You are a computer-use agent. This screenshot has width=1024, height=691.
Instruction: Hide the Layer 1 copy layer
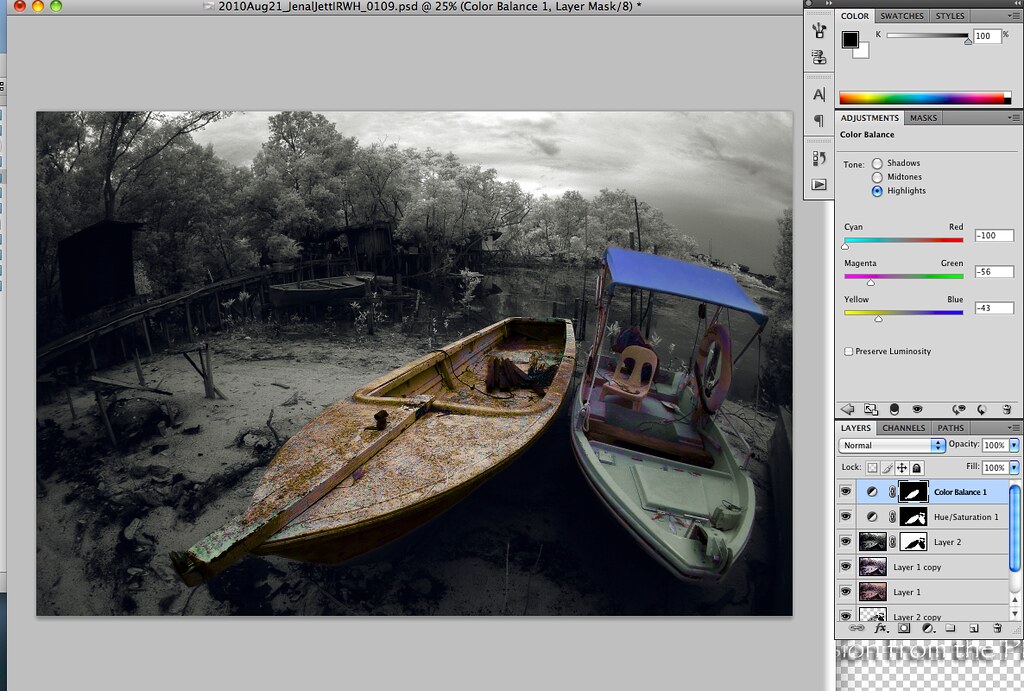point(846,566)
